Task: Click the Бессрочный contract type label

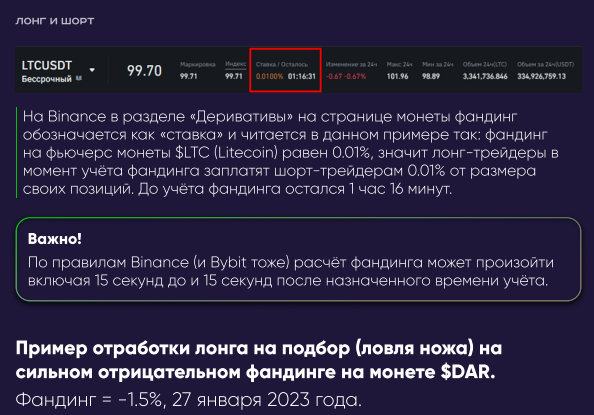Action: (47, 79)
